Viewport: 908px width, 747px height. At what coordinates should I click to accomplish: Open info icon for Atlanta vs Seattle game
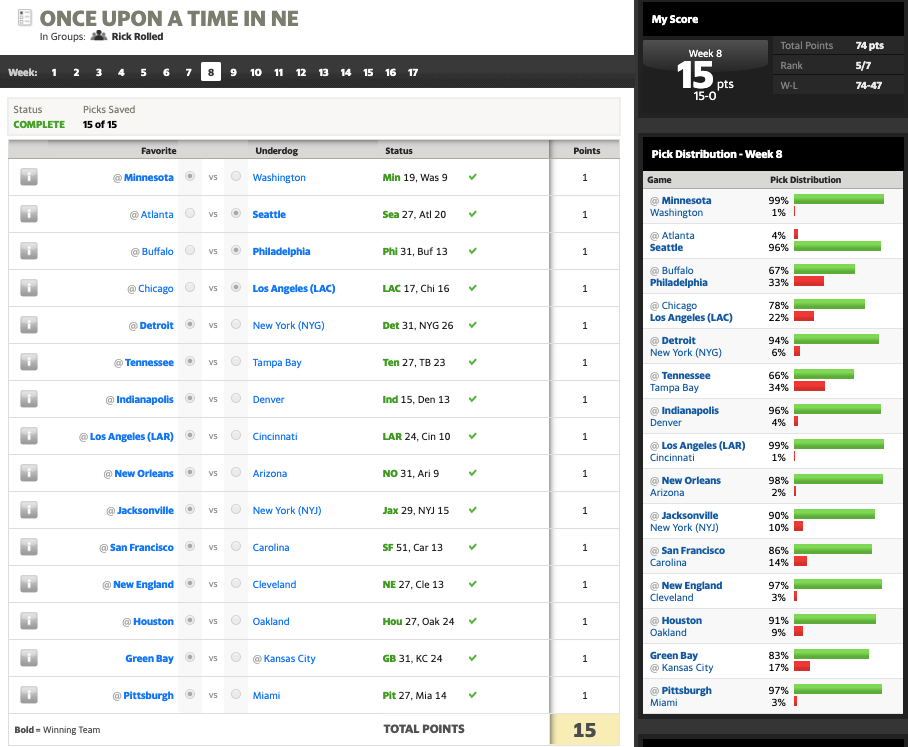tap(29, 214)
